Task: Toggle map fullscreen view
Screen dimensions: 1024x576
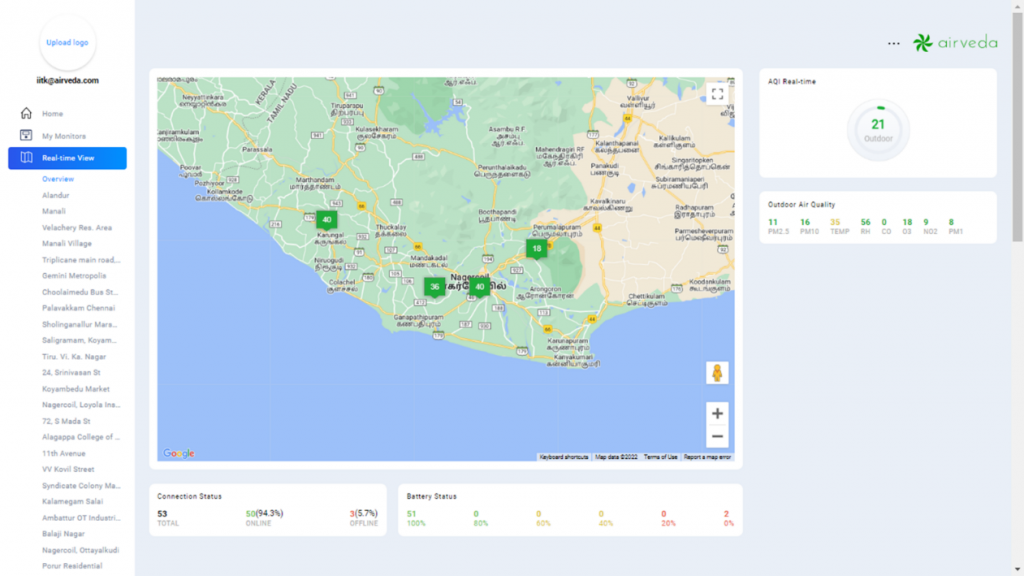Action: click(x=716, y=94)
